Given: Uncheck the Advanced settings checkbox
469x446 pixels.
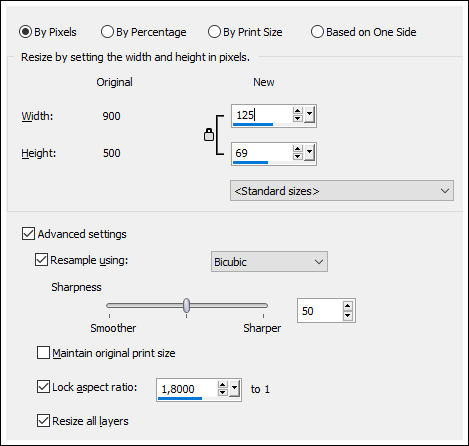Looking at the screenshot, I should pyautogui.click(x=28, y=234).
